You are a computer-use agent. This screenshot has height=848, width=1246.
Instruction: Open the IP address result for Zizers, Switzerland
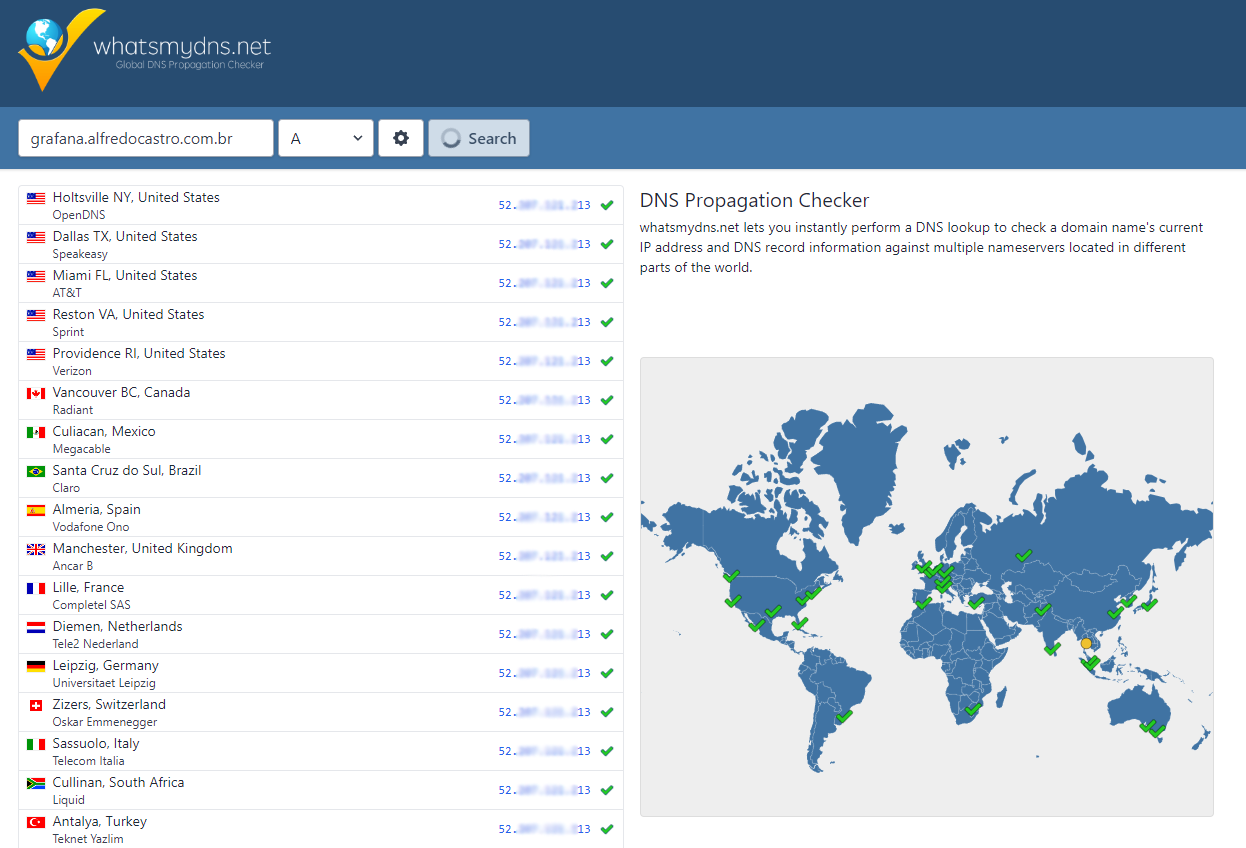pyautogui.click(x=545, y=712)
